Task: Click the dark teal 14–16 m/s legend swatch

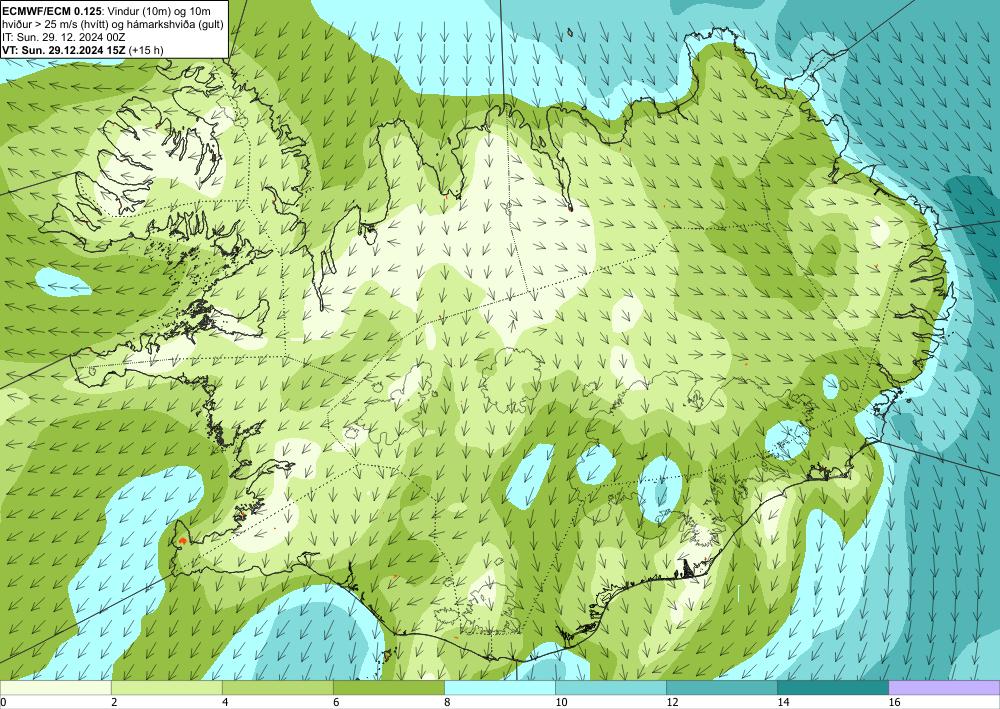Action: 832,688
